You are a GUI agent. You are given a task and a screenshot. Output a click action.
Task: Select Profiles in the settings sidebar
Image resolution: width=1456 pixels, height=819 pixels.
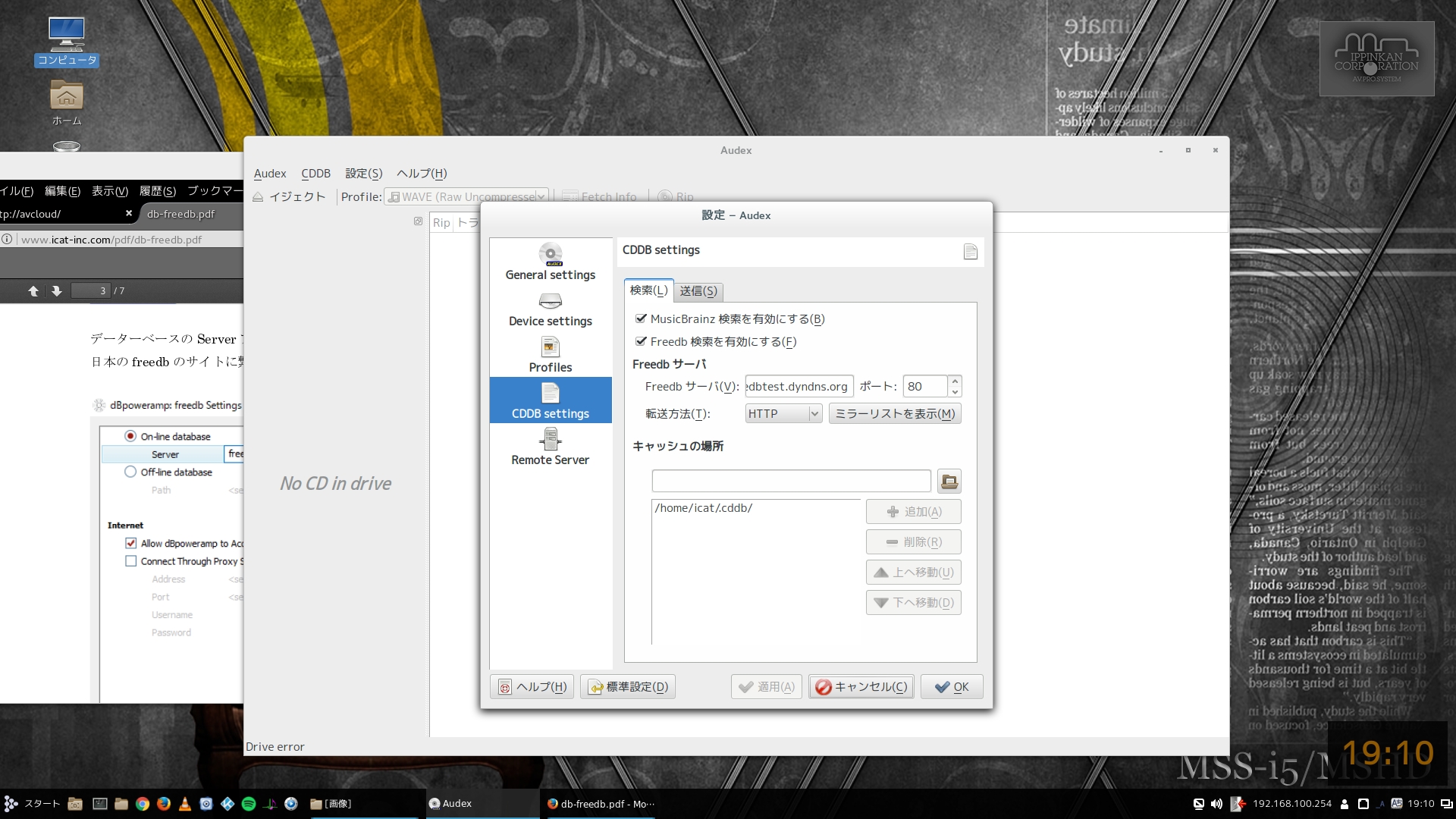click(x=551, y=355)
